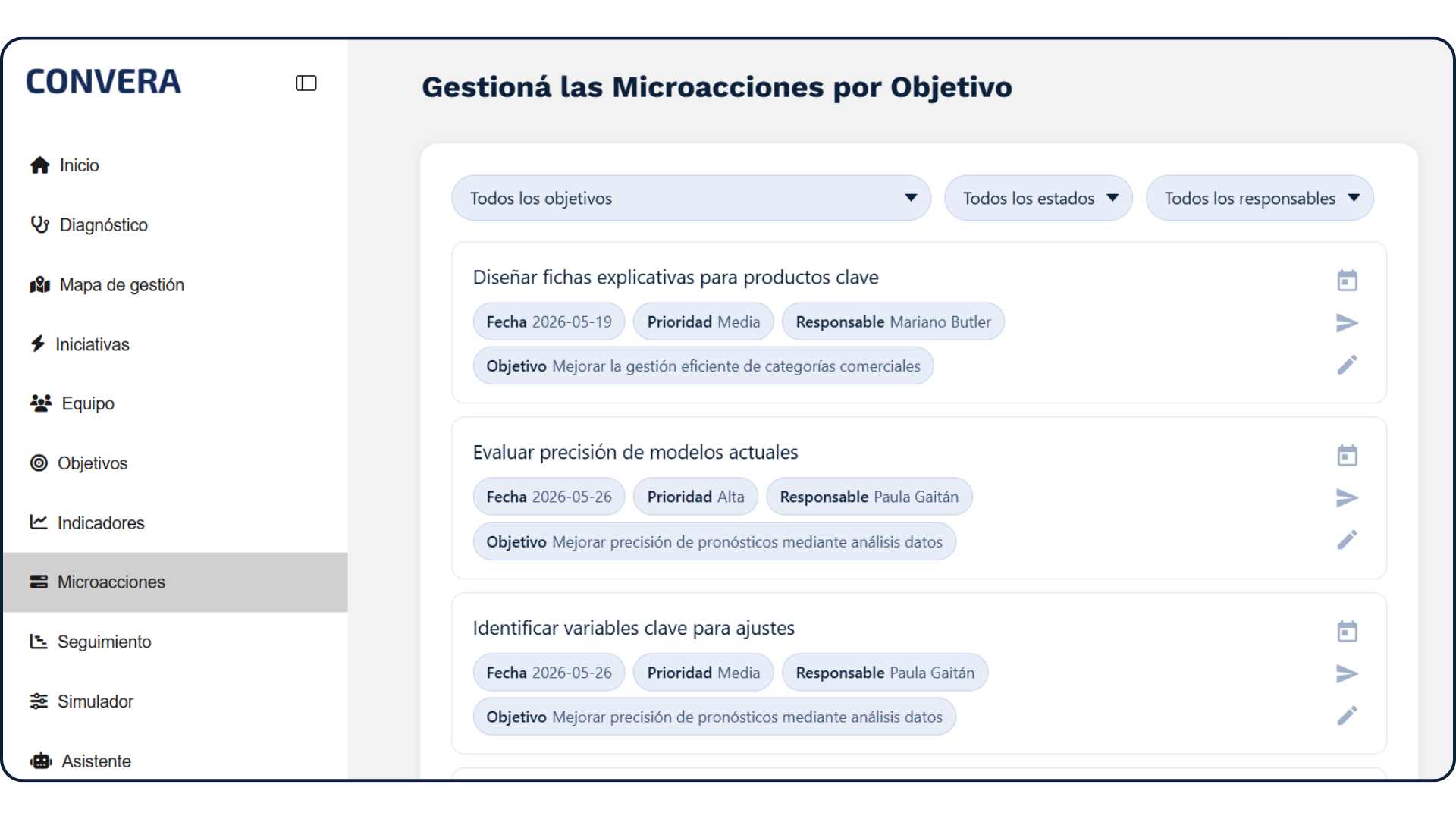Open the Asistente menu item

click(x=175, y=761)
